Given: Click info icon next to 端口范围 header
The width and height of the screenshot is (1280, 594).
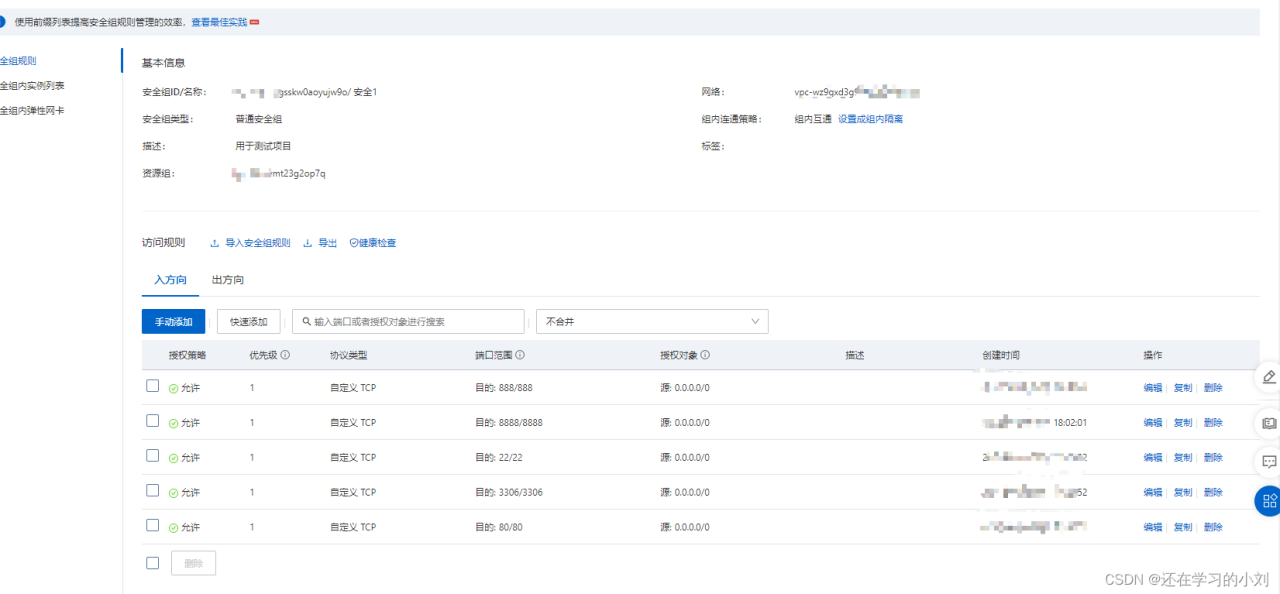Looking at the screenshot, I should (520, 355).
